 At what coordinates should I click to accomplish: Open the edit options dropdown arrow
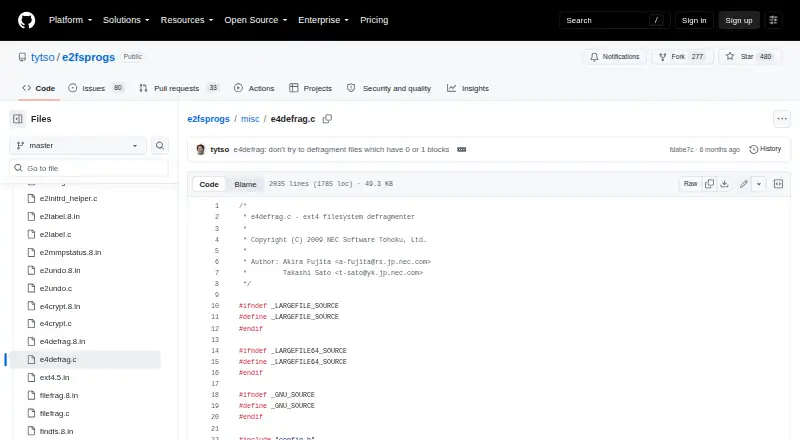[x=759, y=184]
